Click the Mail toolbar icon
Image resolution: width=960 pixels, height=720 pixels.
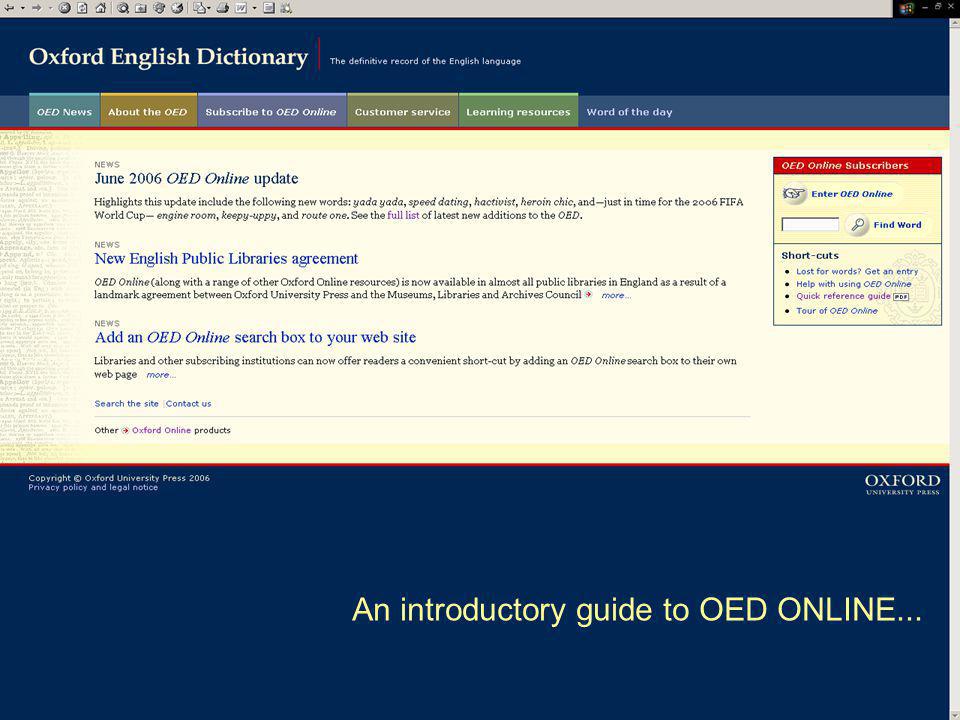click(x=199, y=8)
